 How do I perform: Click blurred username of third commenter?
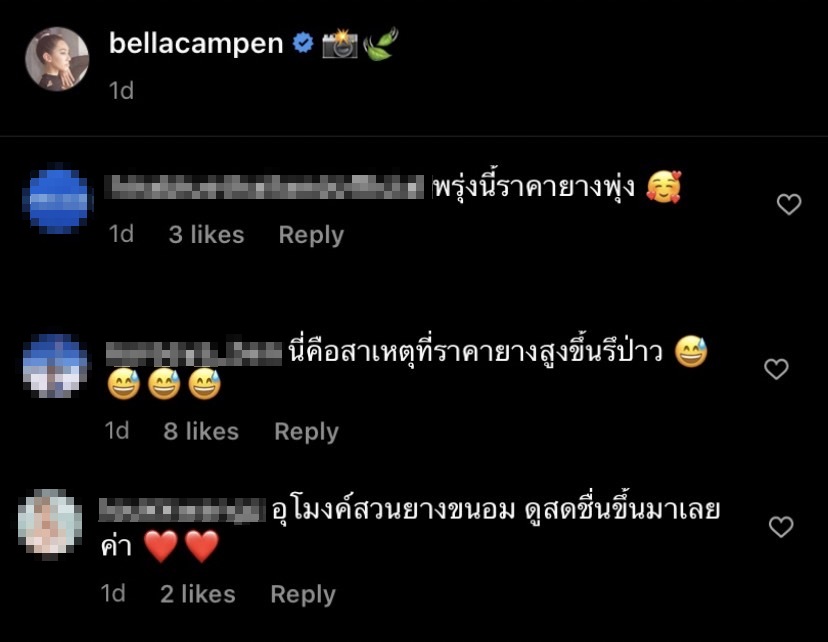(x=182, y=510)
